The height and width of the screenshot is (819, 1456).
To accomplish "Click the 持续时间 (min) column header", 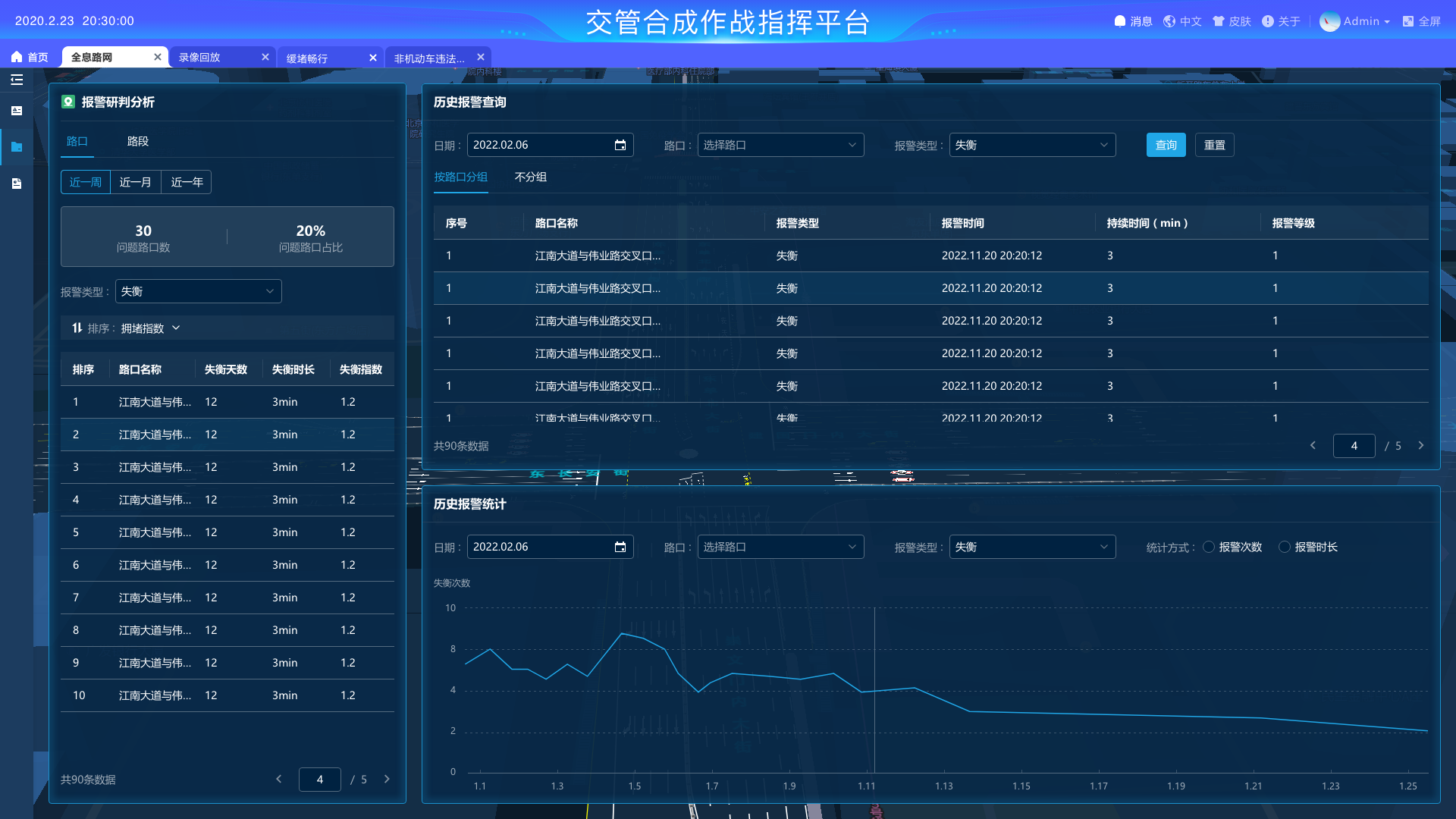I will [1147, 223].
